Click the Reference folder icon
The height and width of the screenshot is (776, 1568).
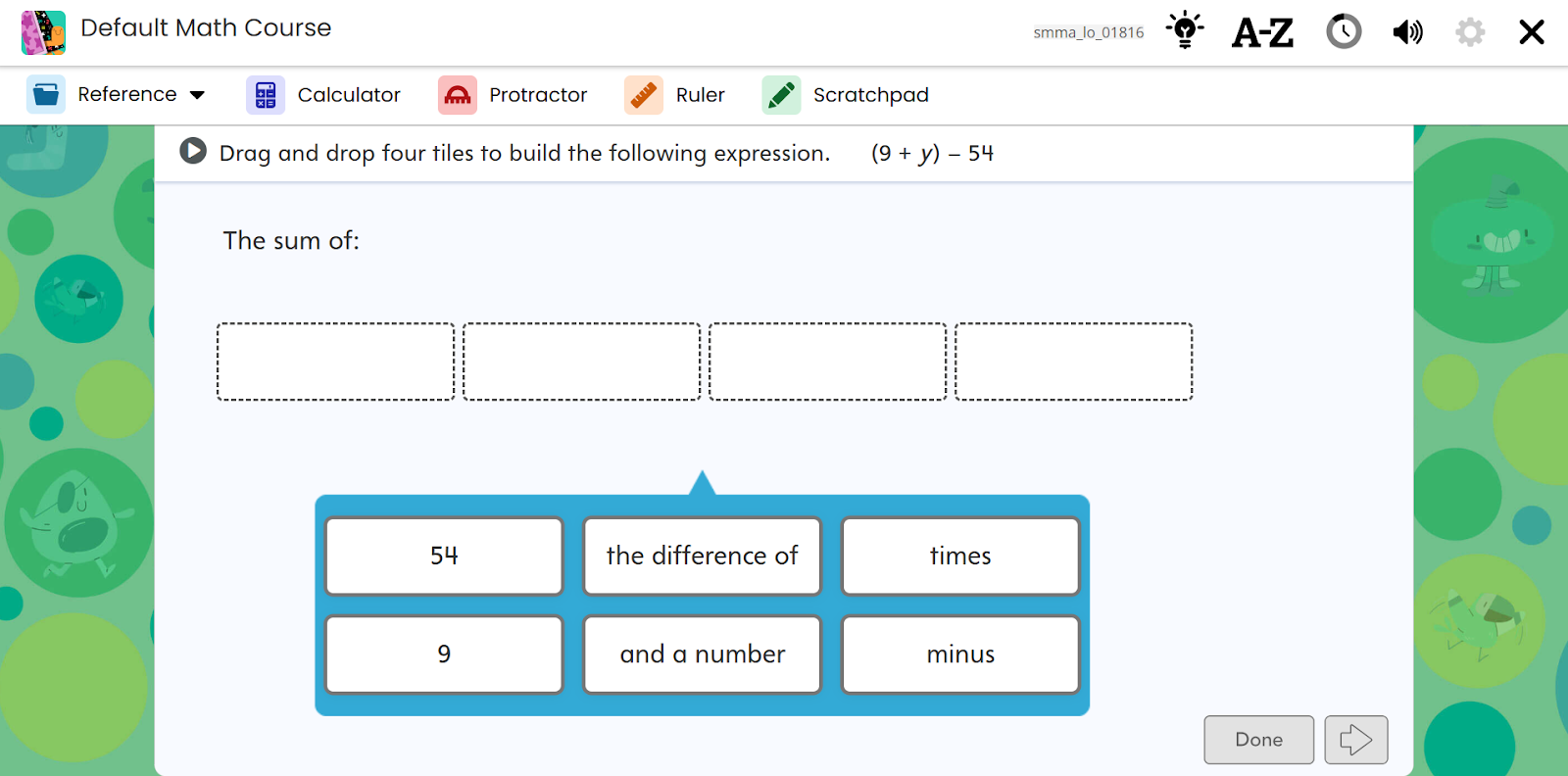tap(46, 95)
